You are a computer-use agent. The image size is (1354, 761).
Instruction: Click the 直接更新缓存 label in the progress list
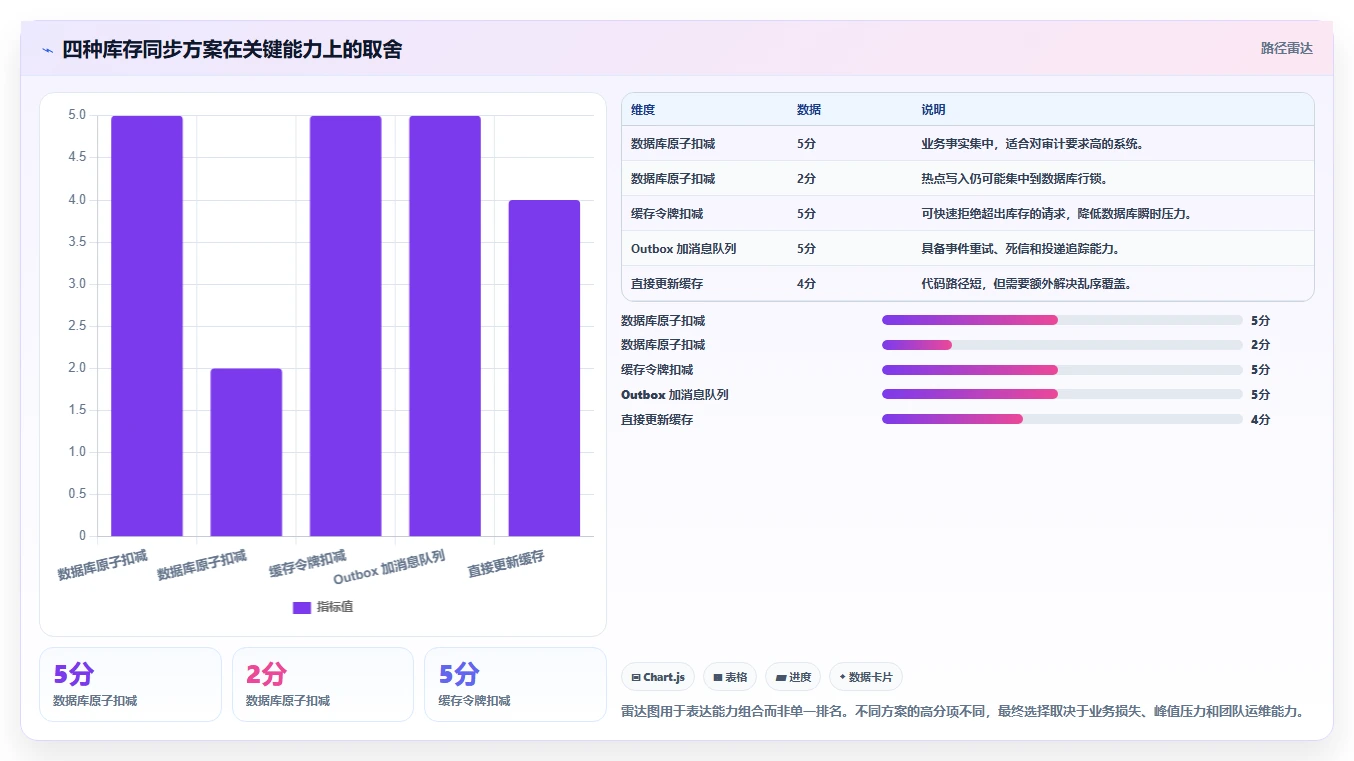pos(657,420)
